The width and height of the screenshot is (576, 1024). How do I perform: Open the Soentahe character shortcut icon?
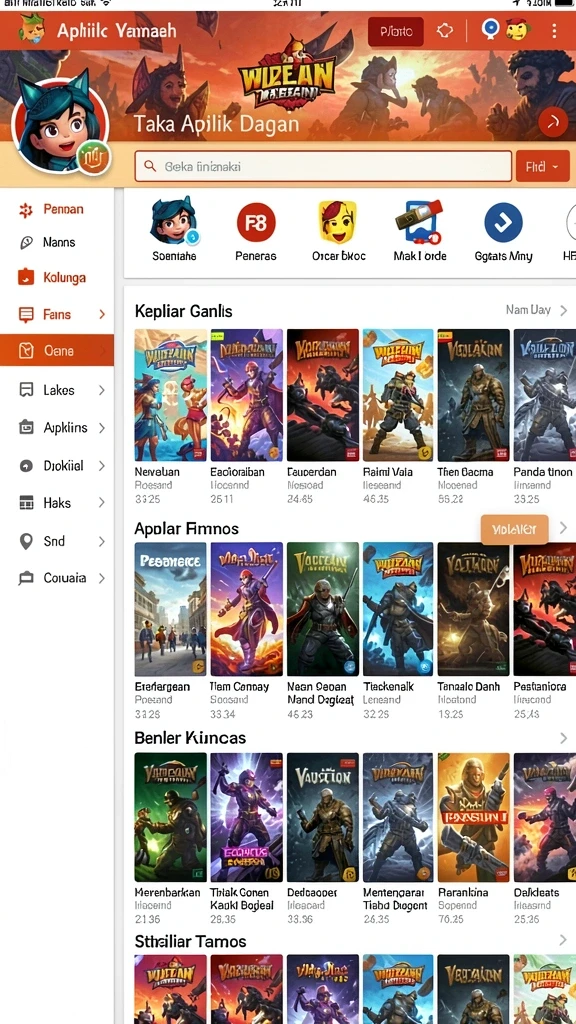[174, 221]
